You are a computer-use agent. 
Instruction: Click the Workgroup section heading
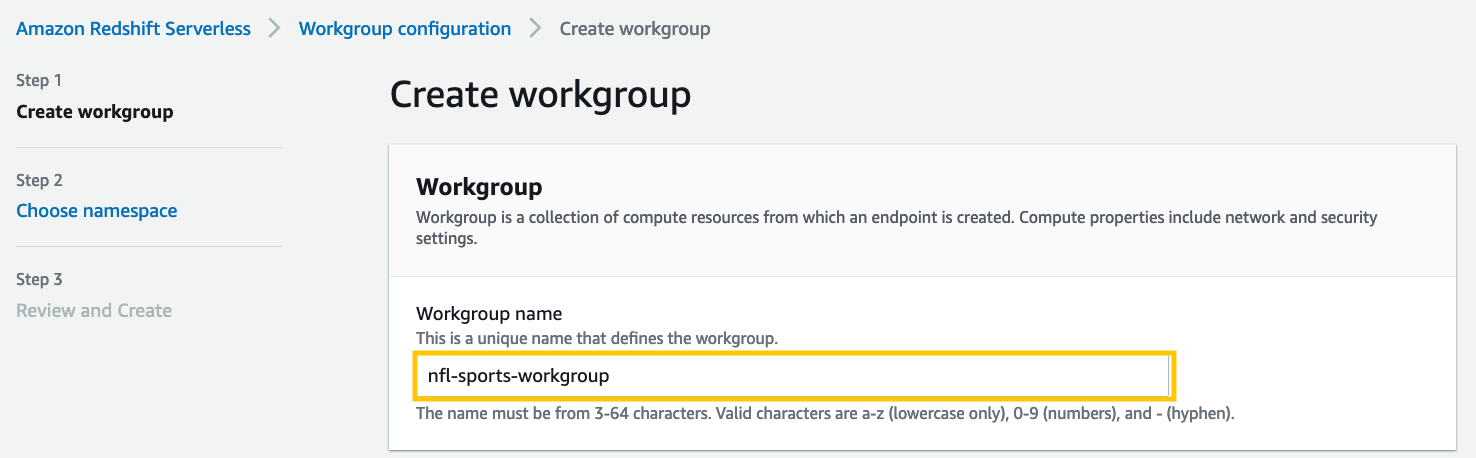pyautogui.click(x=479, y=187)
